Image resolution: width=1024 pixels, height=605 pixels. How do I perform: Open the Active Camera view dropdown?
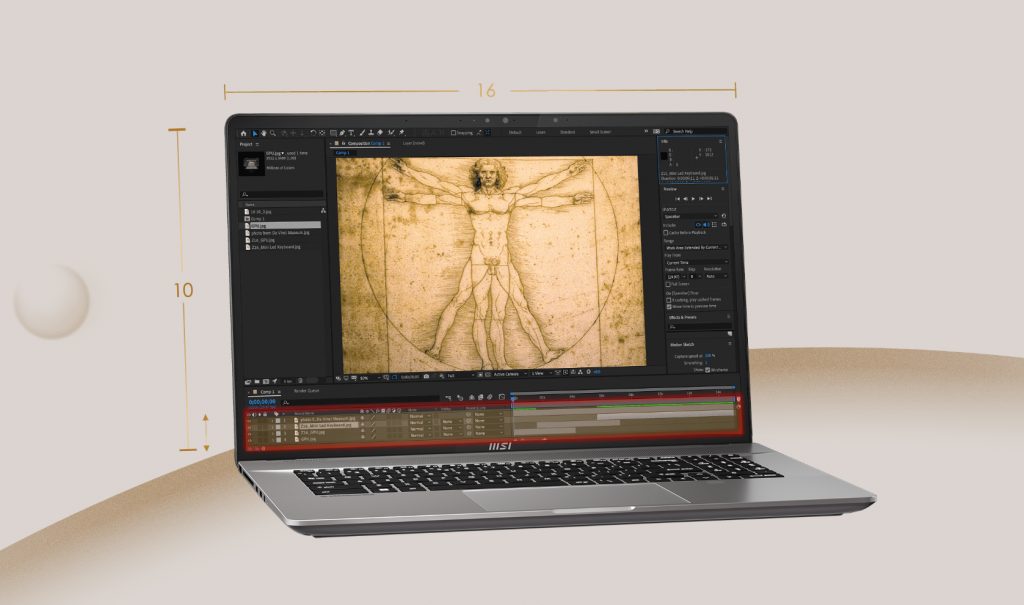coord(511,374)
